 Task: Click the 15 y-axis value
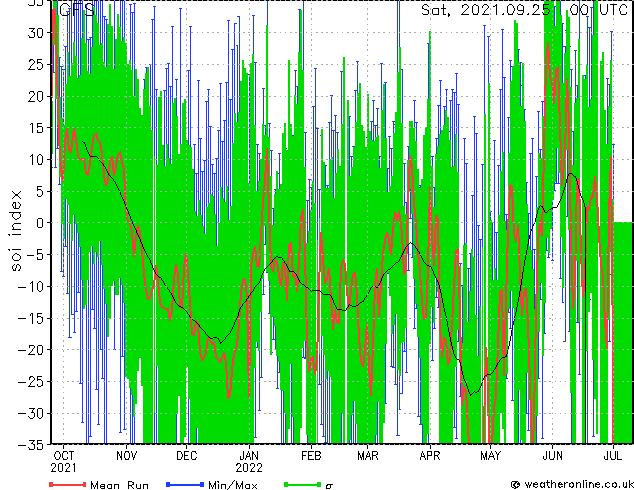tap(35, 128)
